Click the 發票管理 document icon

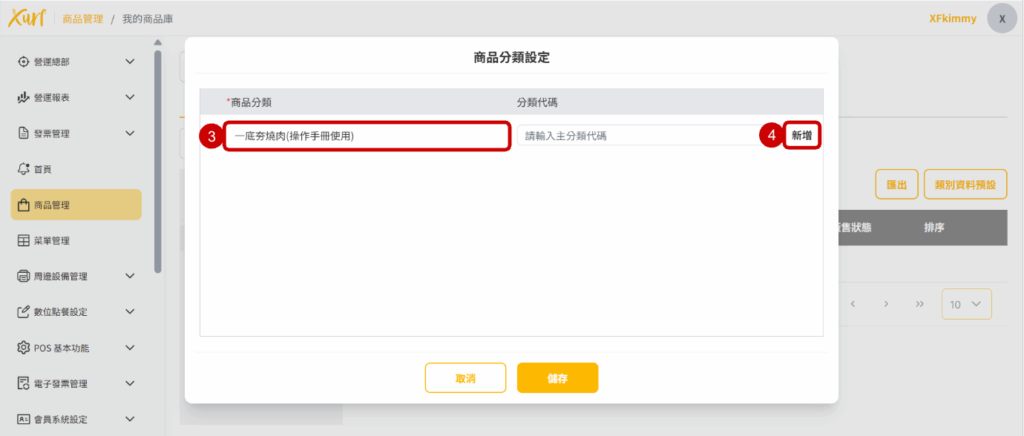24,133
